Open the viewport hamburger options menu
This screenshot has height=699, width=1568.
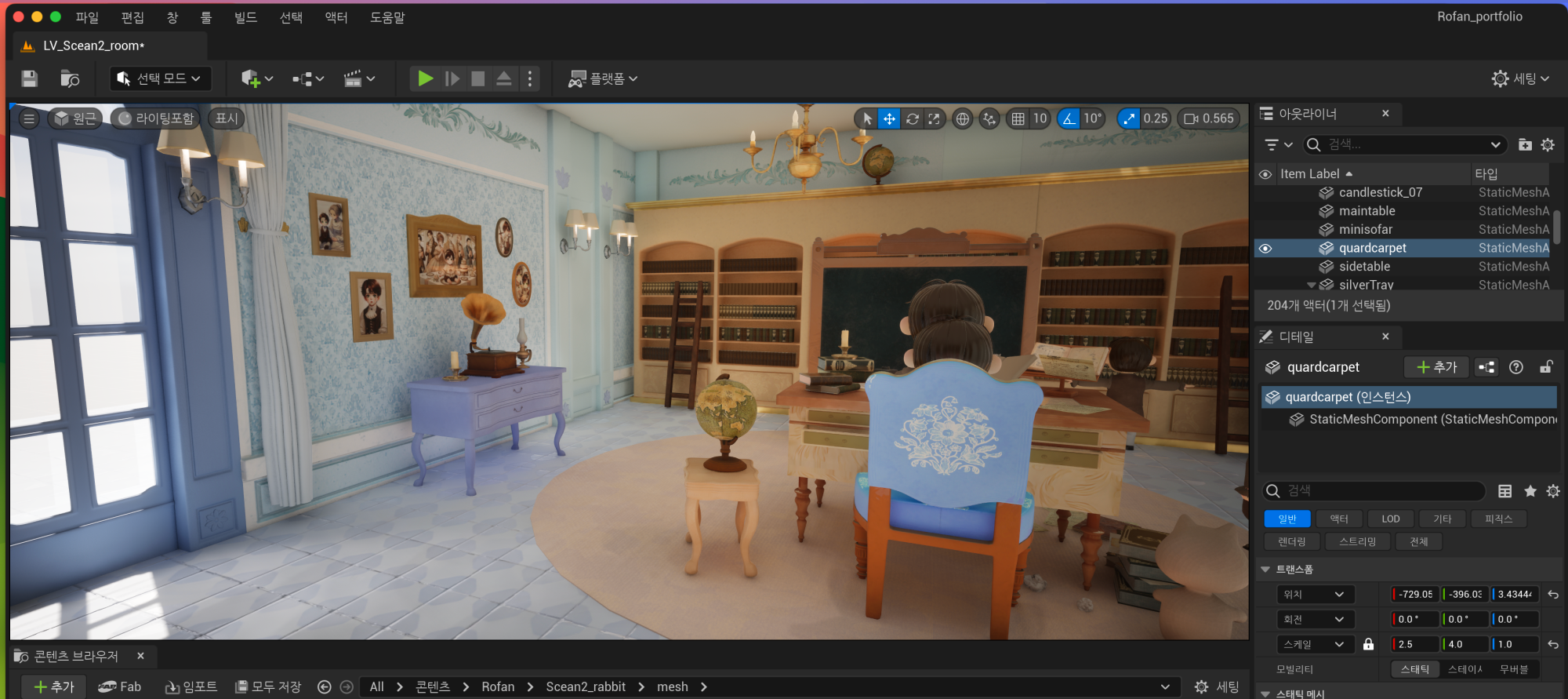tap(29, 118)
